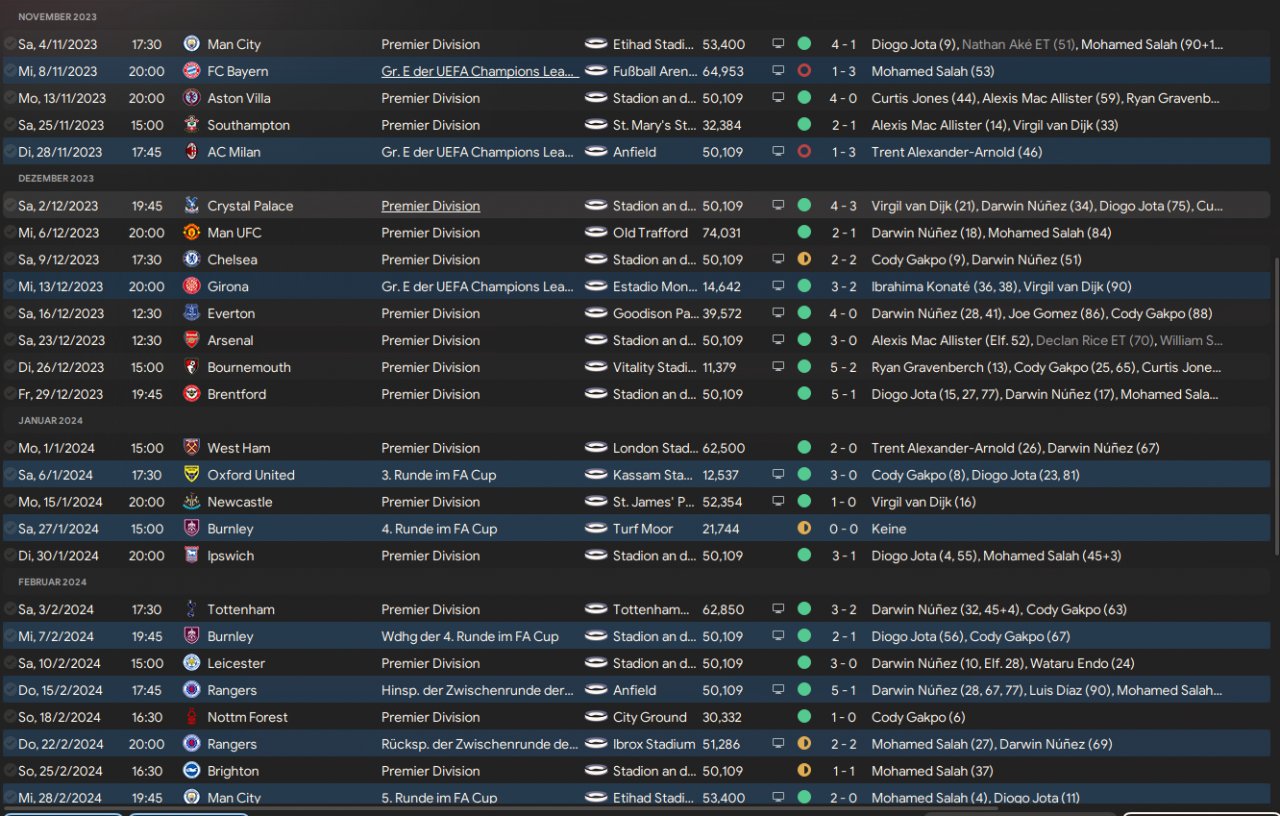The image size is (1280, 816).
Task: Select the date Fr, 29/12/2023
Action: (x=58, y=395)
